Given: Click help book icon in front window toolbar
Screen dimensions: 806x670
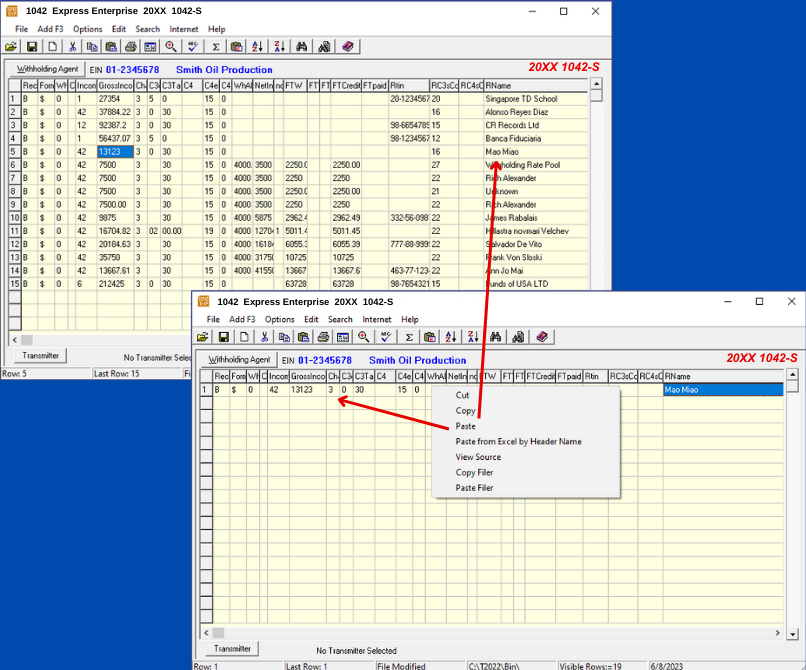Looking at the screenshot, I should click(x=540, y=337).
